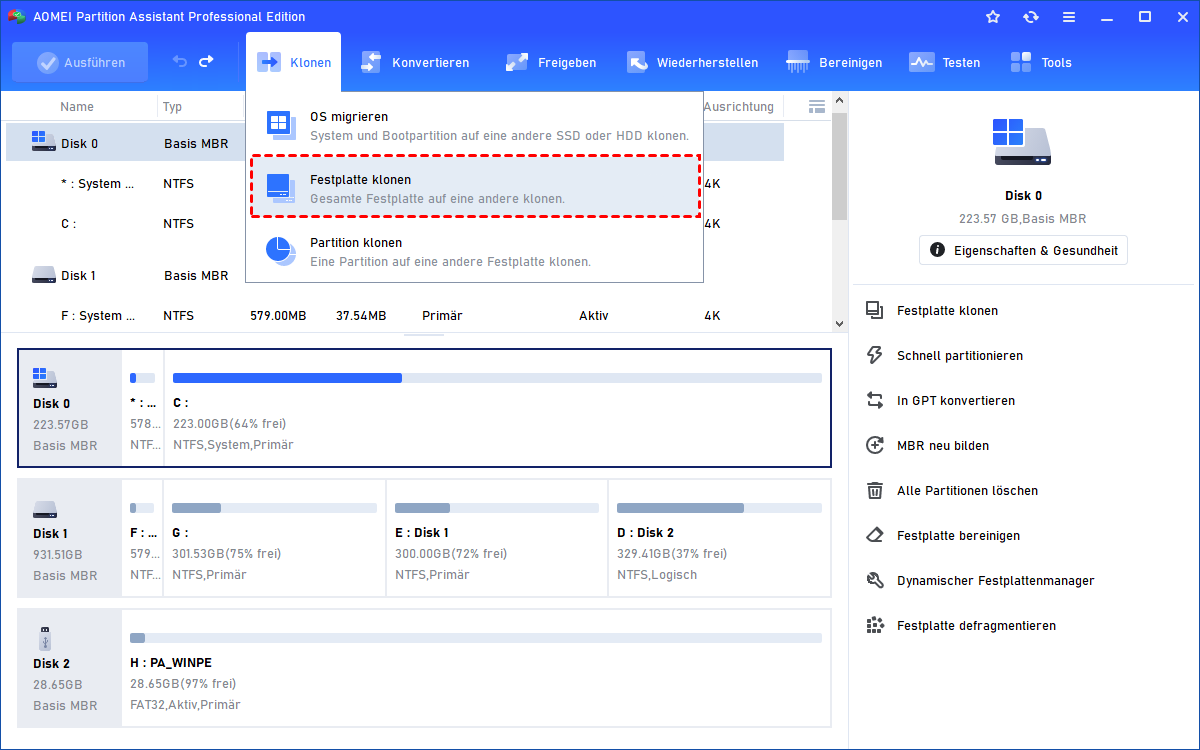
Task: Click the Partition klonen pie icon
Action: click(x=281, y=251)
